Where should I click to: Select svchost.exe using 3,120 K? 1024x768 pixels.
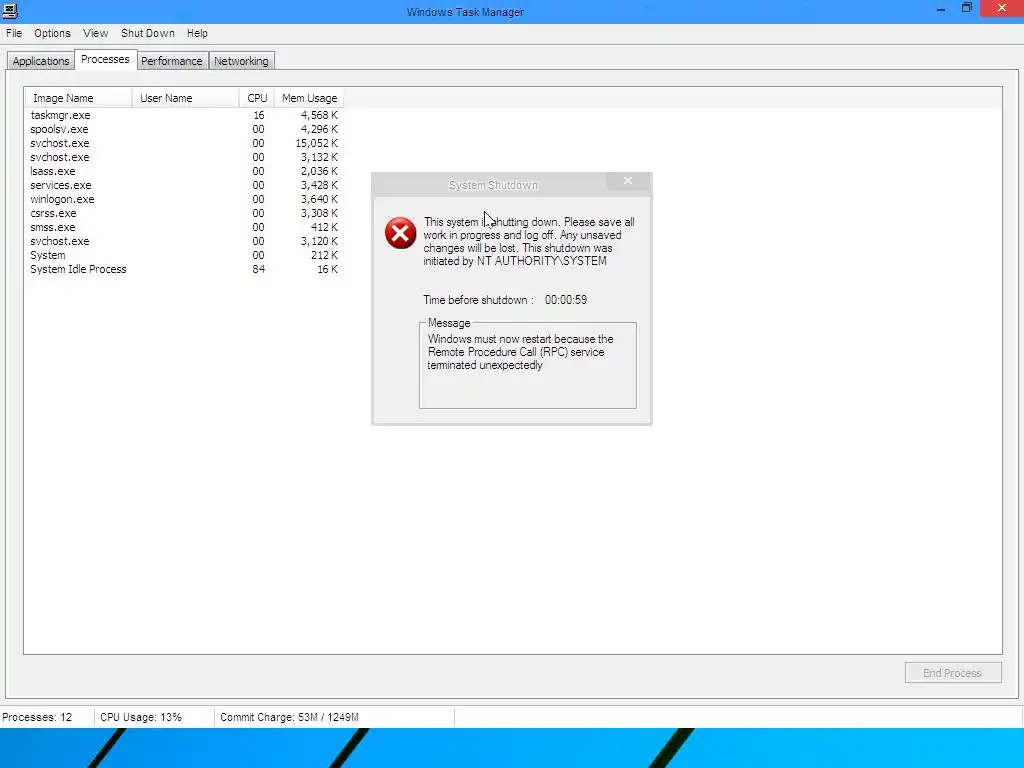click(184, 242)
